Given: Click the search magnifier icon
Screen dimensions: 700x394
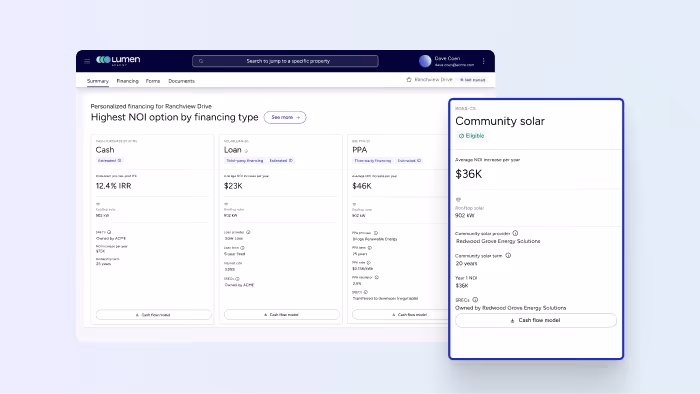Looking at the screenshot, I should coord(201,61).
